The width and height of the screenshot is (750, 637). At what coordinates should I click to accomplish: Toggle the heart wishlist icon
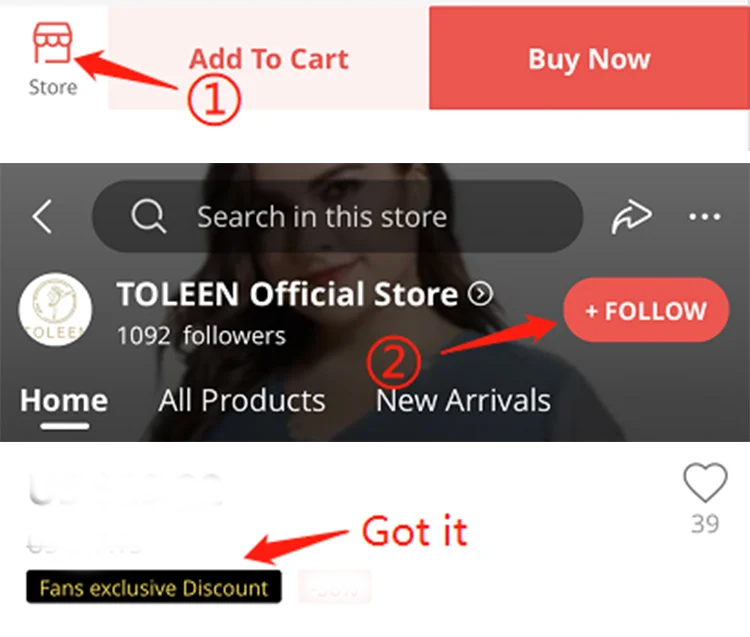point(706,483)
